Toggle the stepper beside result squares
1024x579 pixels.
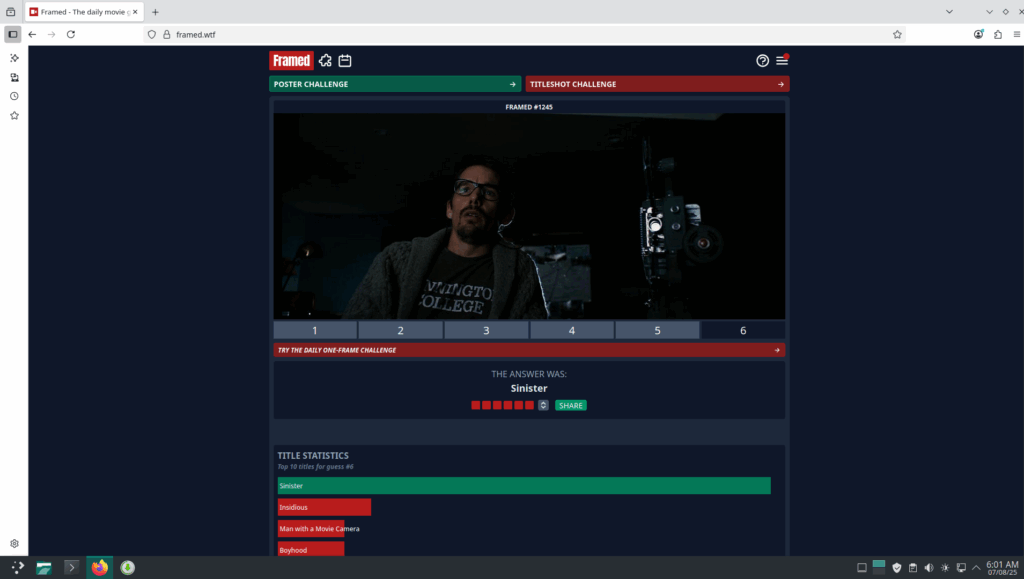coord(543,405)
